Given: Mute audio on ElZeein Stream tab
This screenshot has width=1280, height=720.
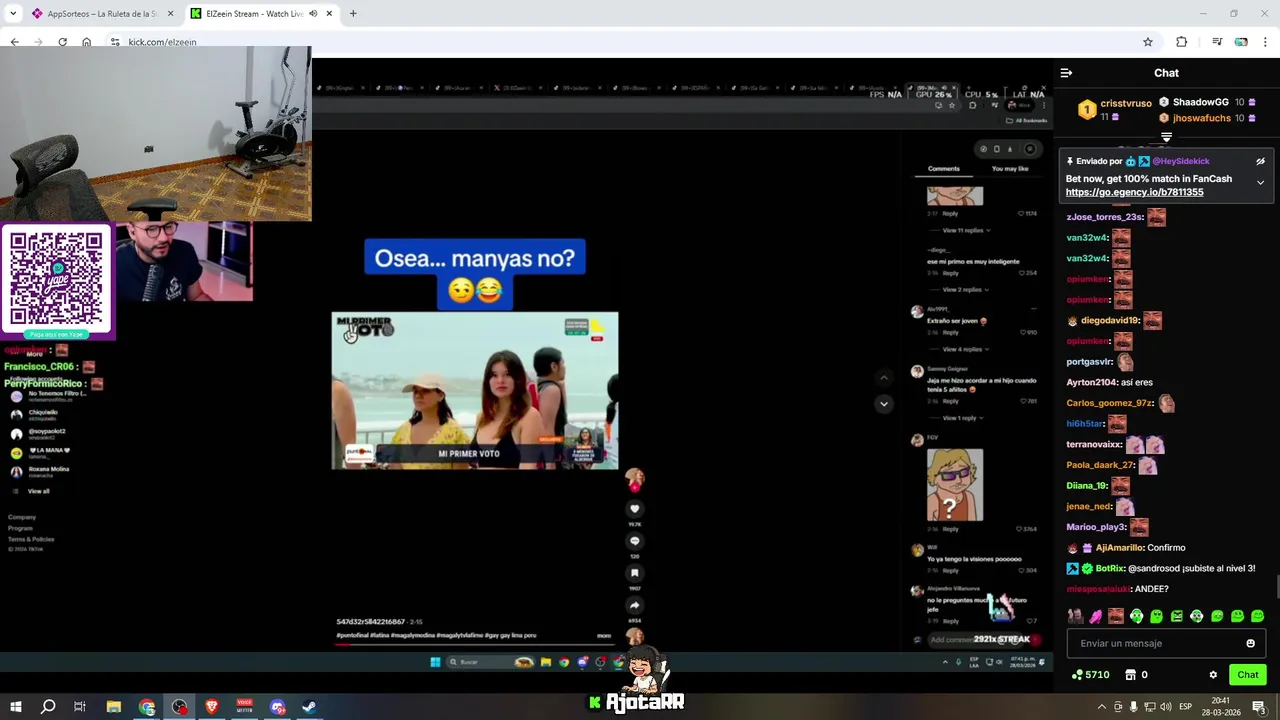Looking at the screenshot, I should [x=313, y=14].
